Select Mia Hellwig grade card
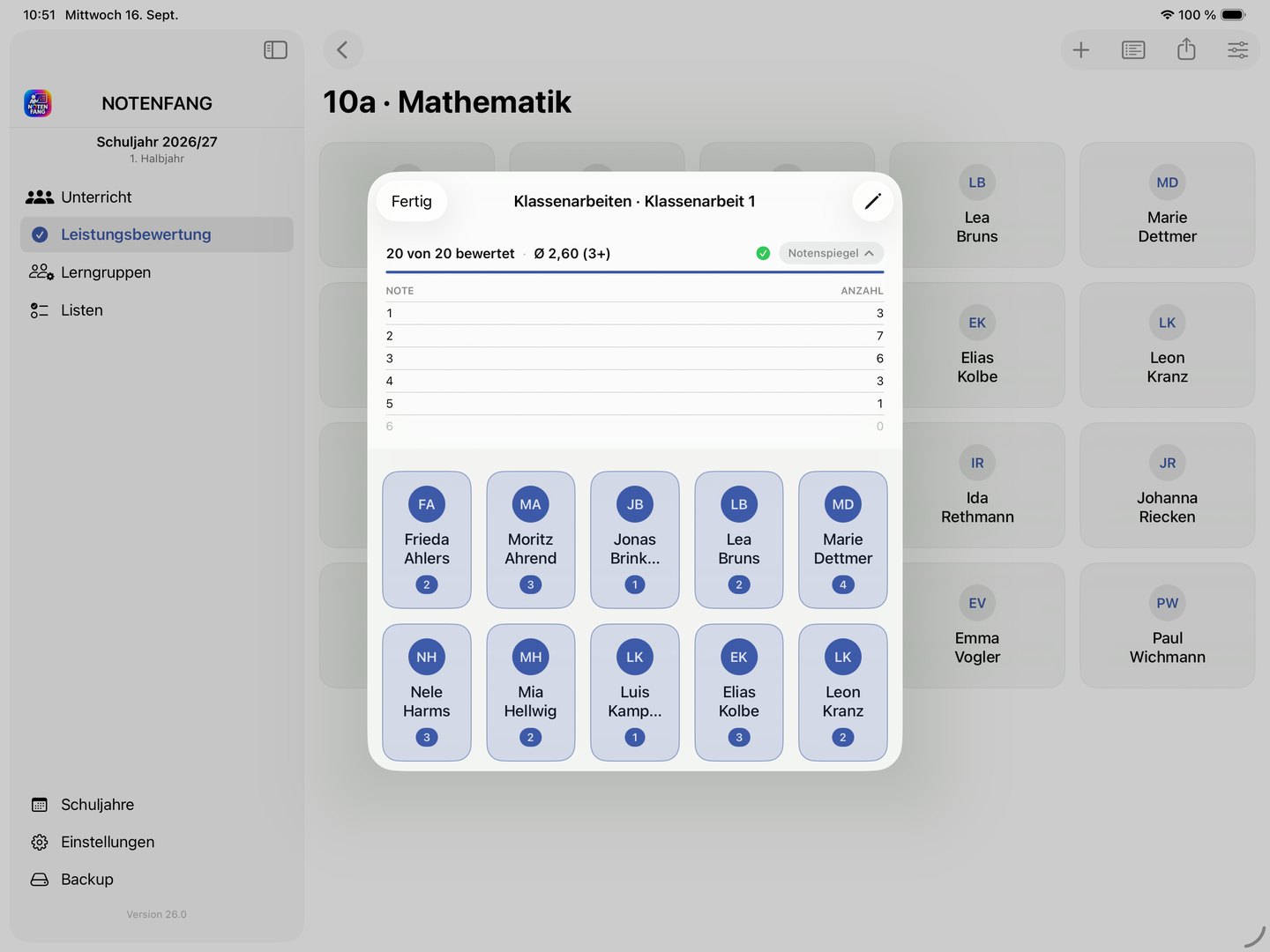1270x952 pixels. click(531, 693)
